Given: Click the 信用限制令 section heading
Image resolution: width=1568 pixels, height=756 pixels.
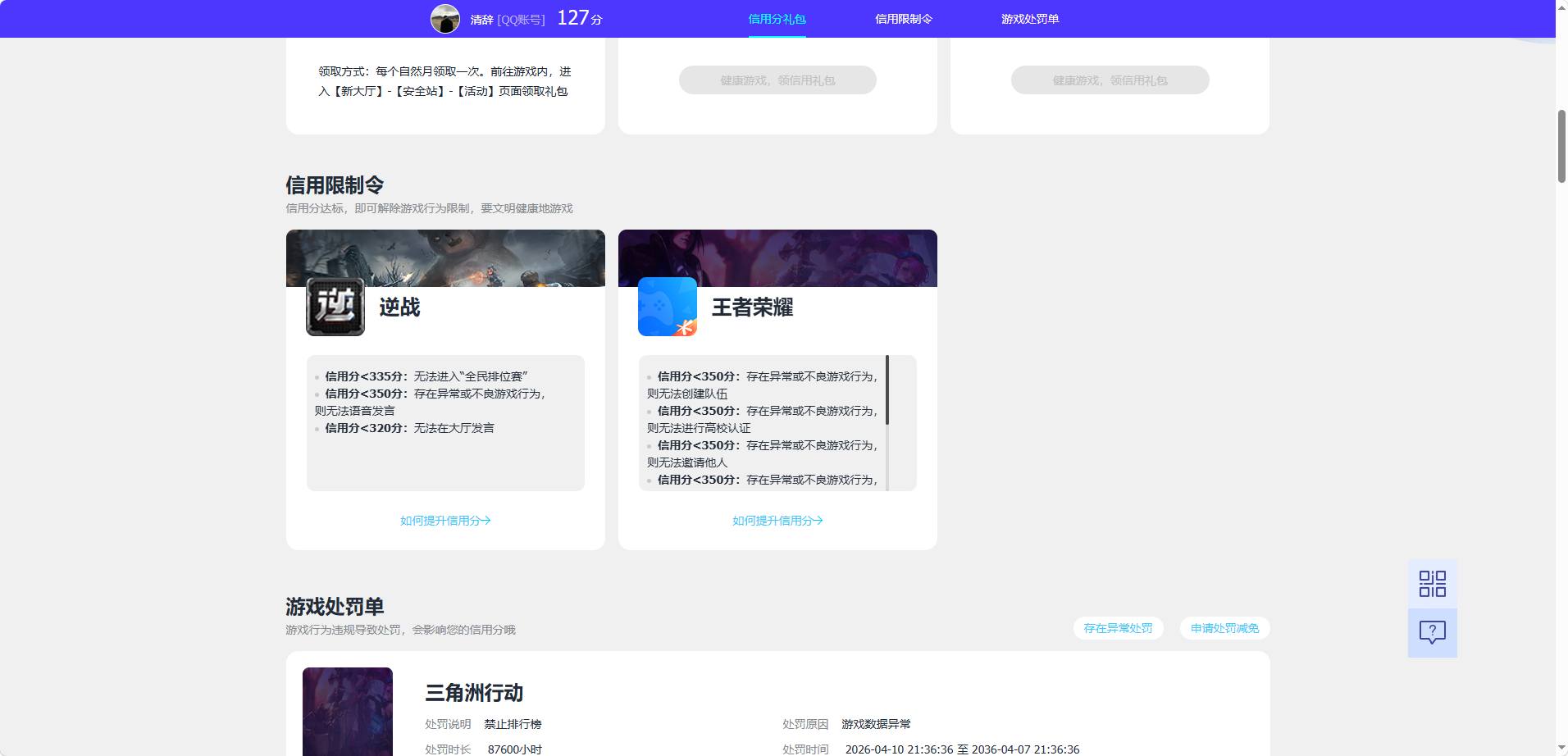Looking at the screenshot, I should click(x=335, y=185).
